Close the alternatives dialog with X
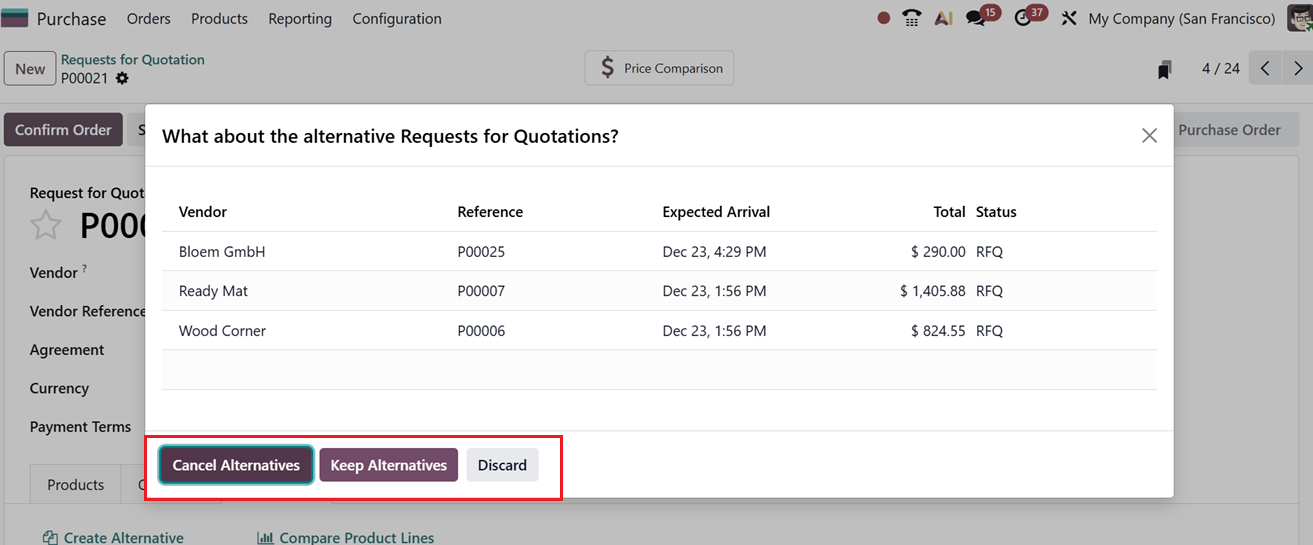This screenshot has width=1313, height=545. click(1149, 135)
